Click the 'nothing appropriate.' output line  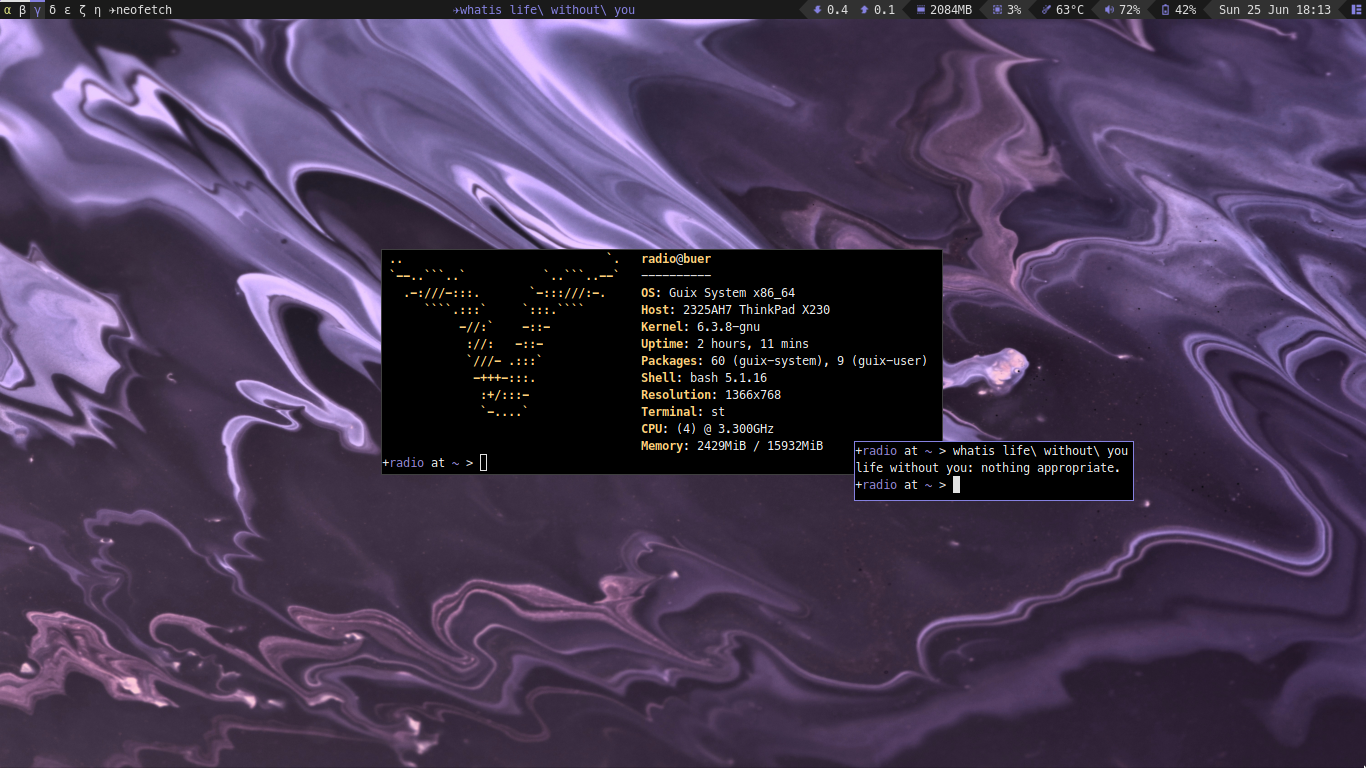tap(988, 468)
